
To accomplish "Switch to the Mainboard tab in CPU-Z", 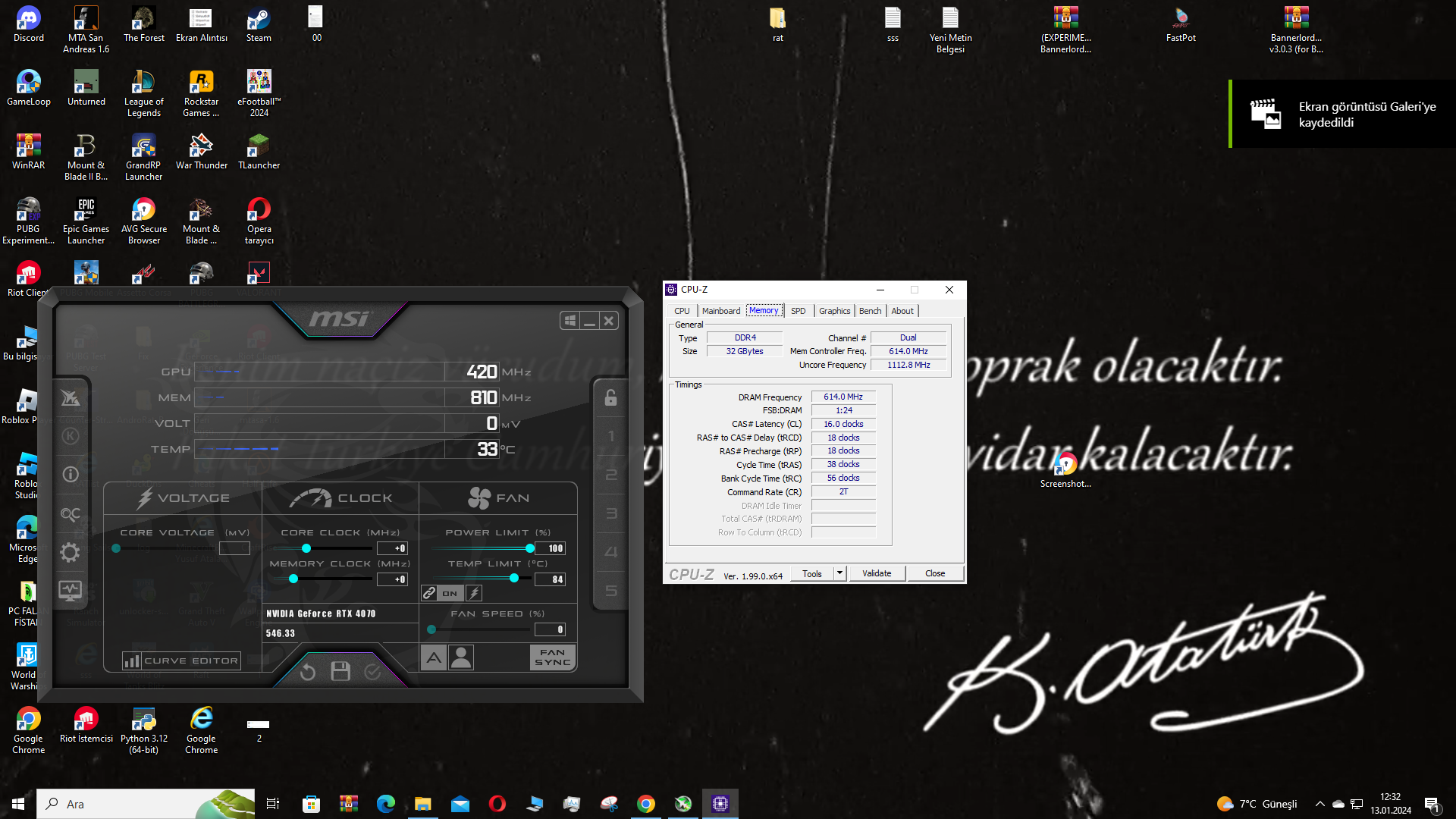I will 721,311.
